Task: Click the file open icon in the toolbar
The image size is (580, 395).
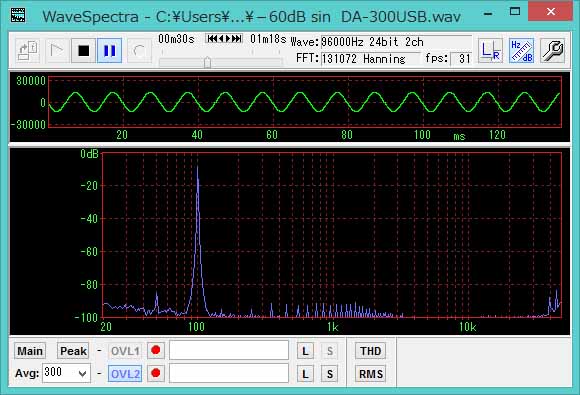Action: [x=28, y=51]
